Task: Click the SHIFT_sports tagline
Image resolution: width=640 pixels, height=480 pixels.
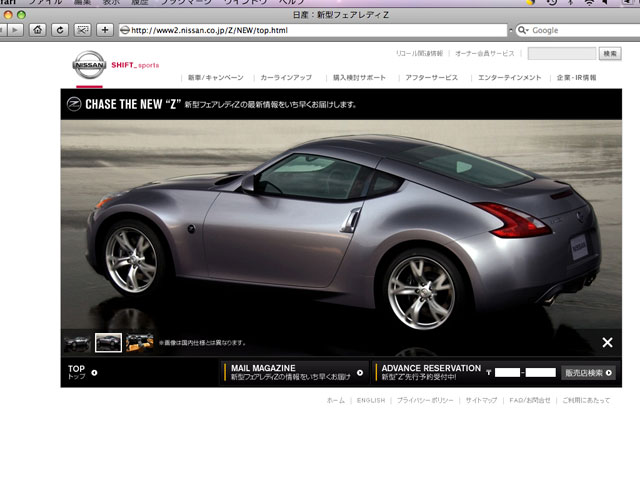Action: [135, 65]
